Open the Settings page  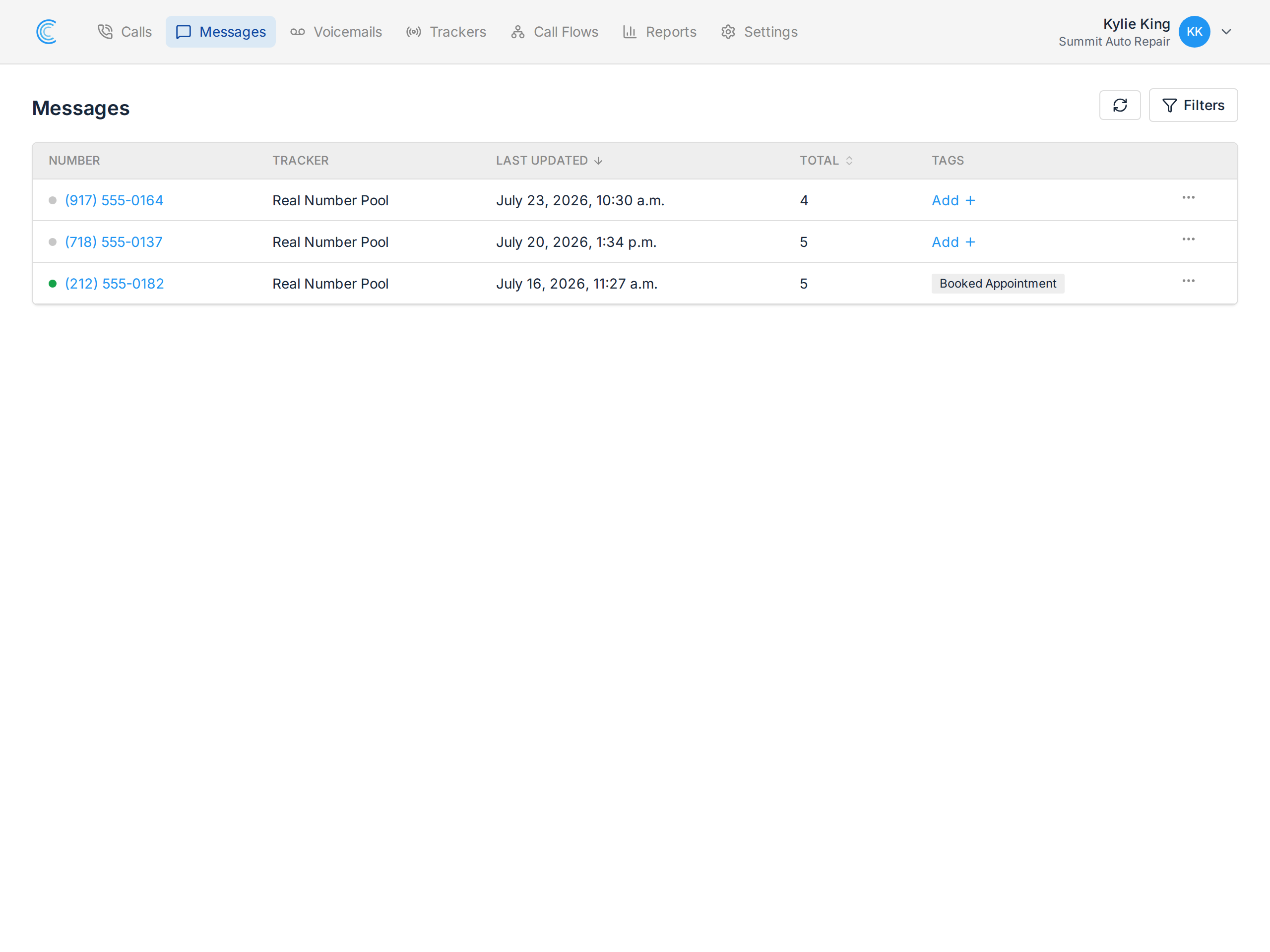tap(759, 32)
